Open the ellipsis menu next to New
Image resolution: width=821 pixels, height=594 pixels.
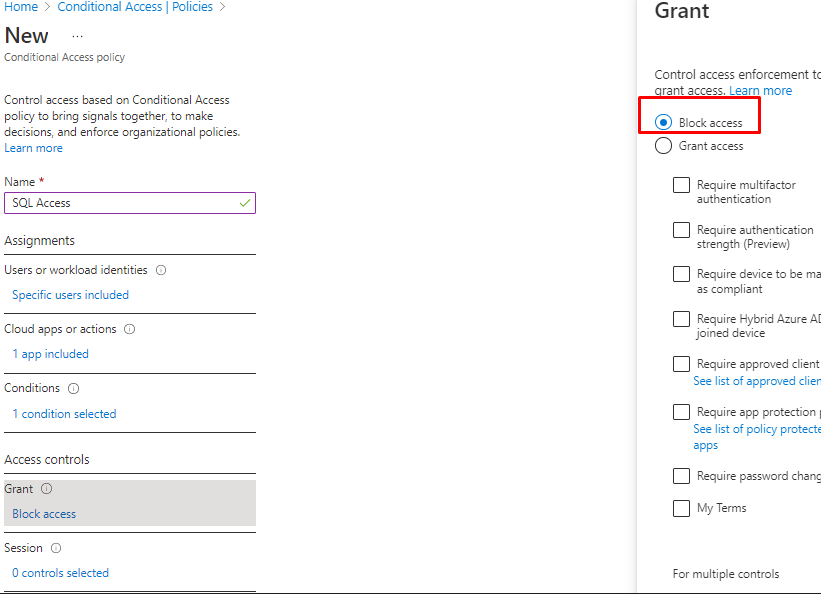78,36
